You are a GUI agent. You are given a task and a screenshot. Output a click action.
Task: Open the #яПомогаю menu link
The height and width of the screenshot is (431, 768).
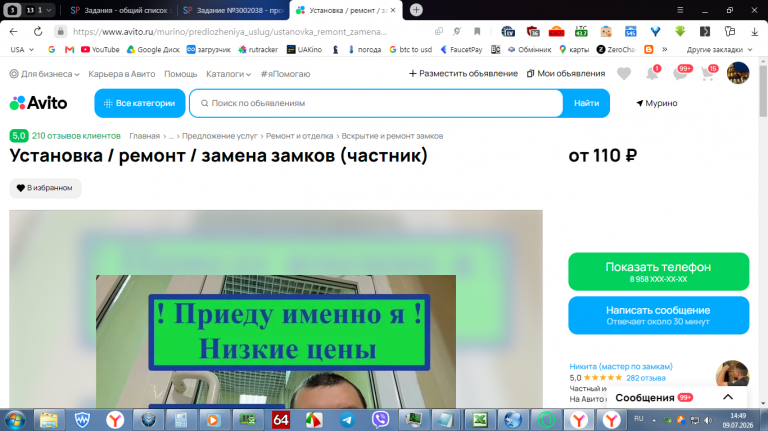285,74
